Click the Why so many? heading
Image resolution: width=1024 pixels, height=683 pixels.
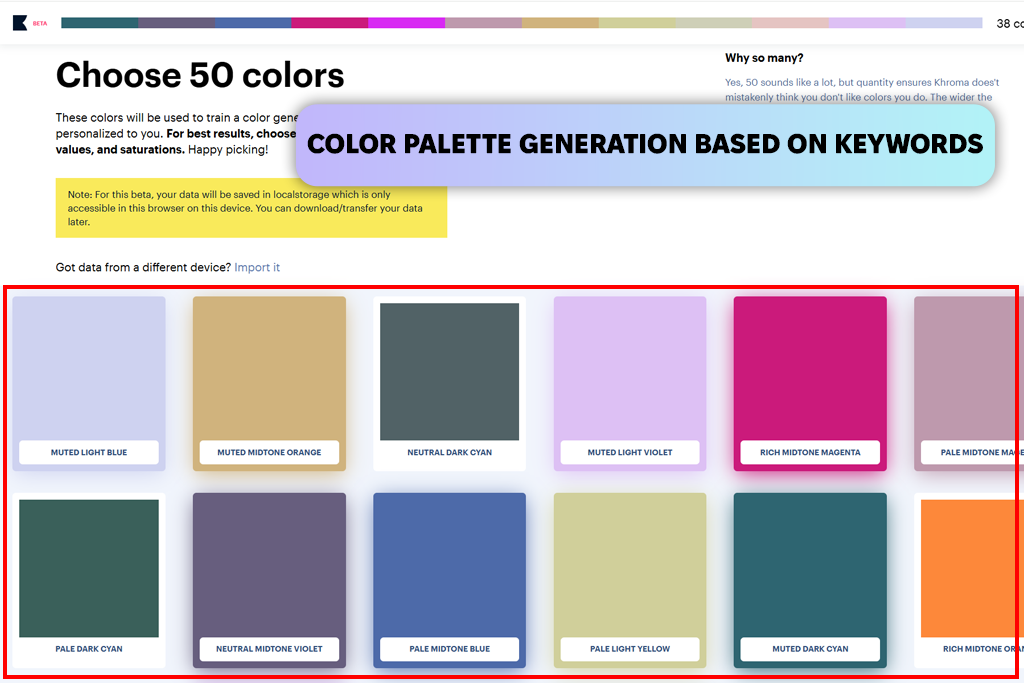(x=764, y=58)
